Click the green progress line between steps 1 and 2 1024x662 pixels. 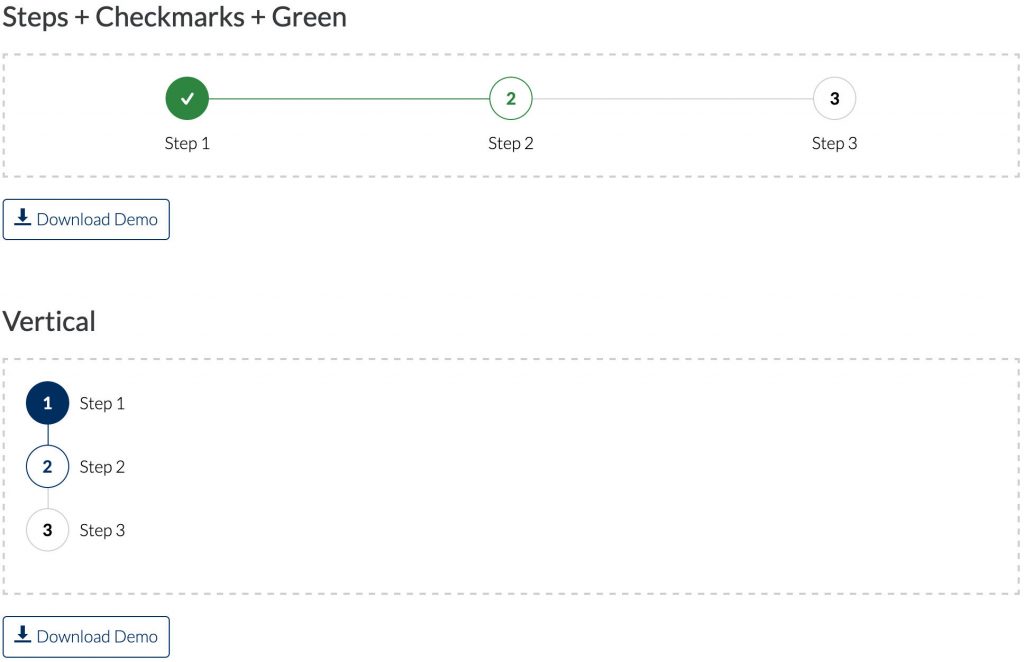(x=349, y=99)
